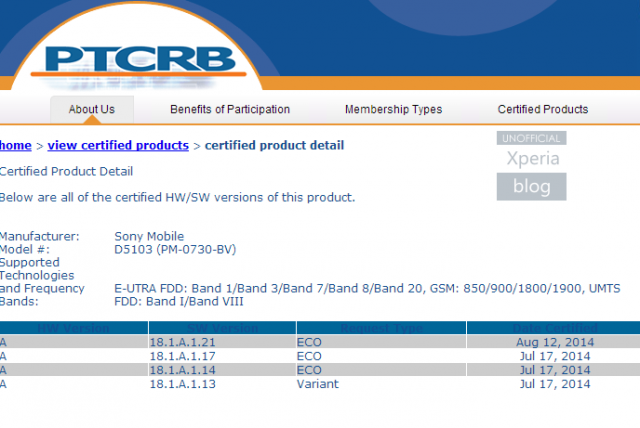640x428 pixels.
Task: Select SW version 18.1.A.1.21
Action: (x=182, y=342)
